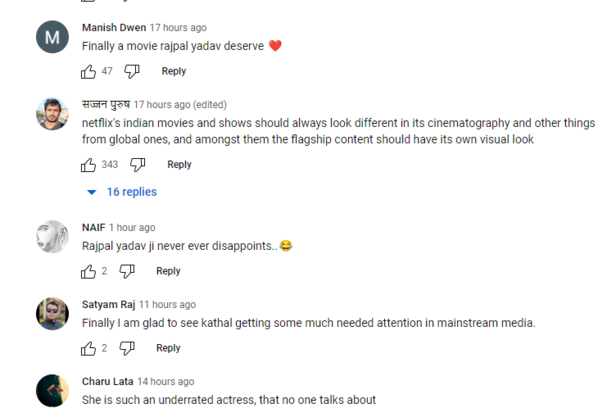
Task: Open Satyam Raj's channel name link
Action: point(108,304)
